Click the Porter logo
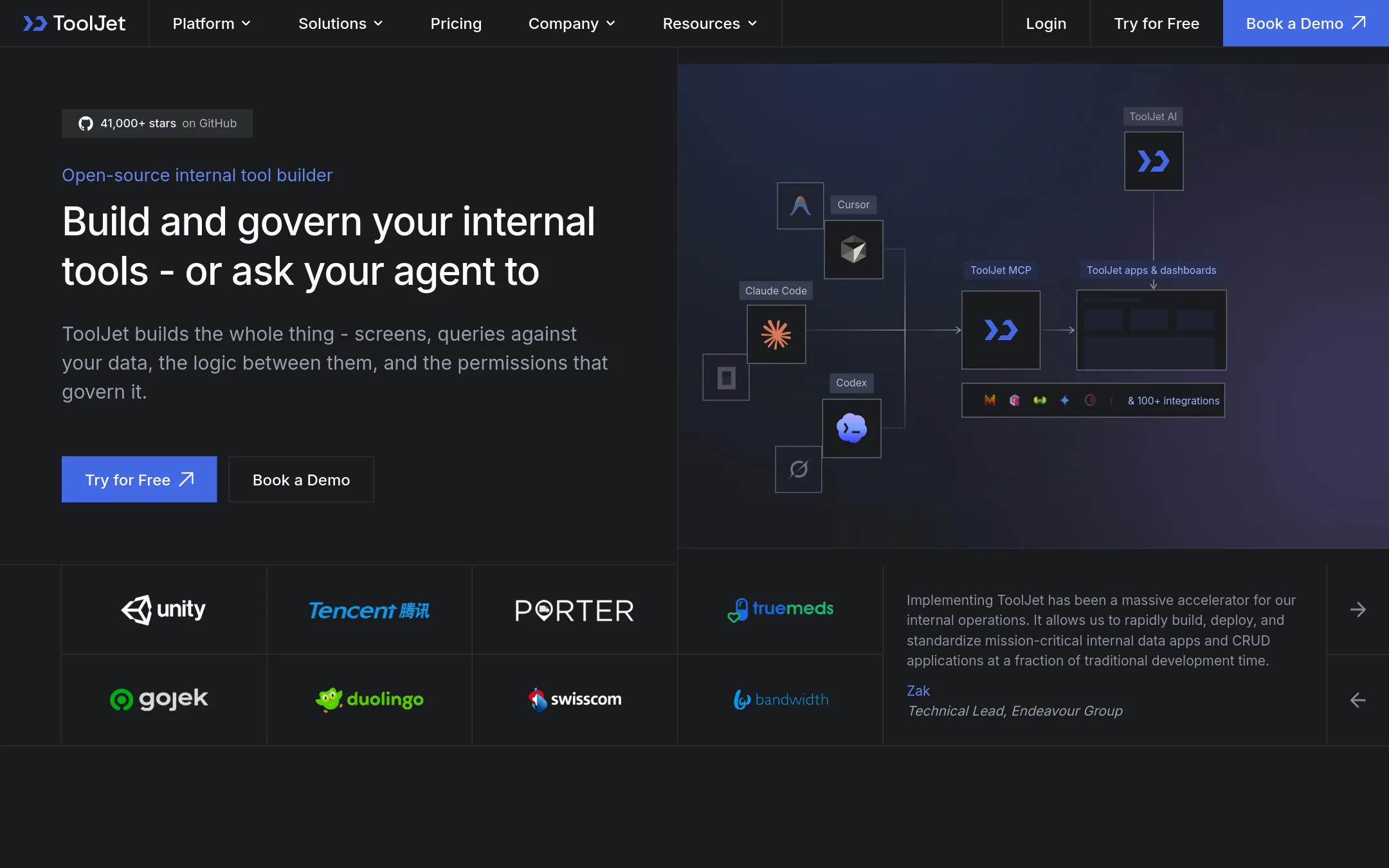This screenshot has width=1389, height=868. tap(574, 610)
